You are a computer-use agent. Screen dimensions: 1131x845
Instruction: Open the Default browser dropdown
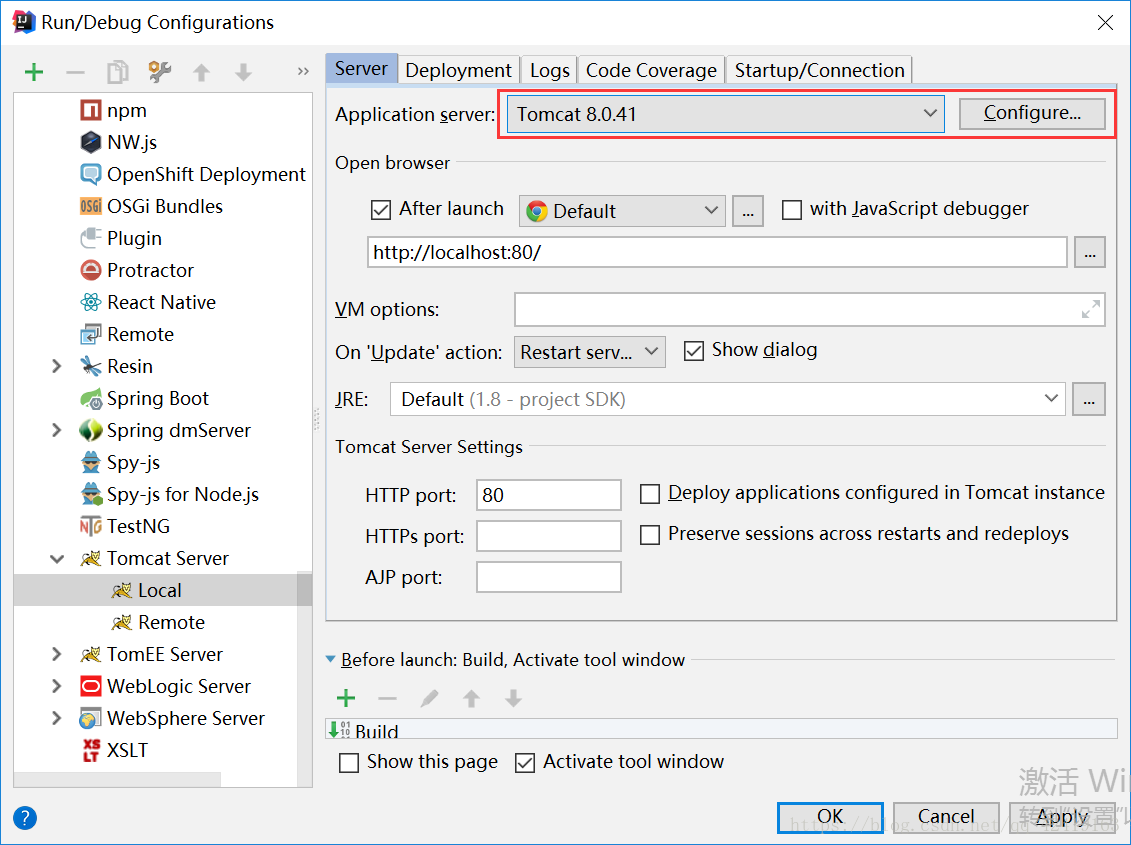coord(622,211)
